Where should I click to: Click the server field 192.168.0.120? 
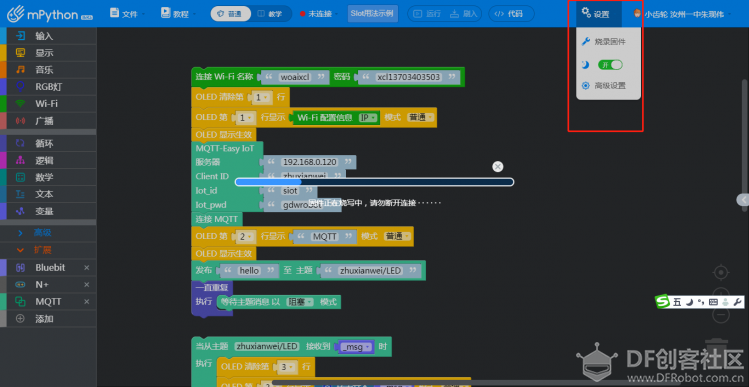310,162
